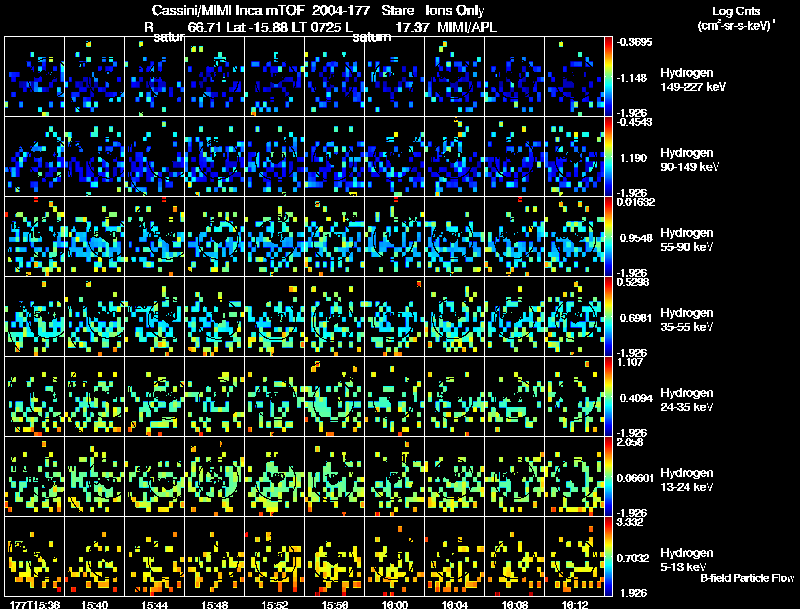This screenshot has width=800, height=609.
Task: Click the 'Hydrogen 35-55 keV' row label
Action: [687, 320]
